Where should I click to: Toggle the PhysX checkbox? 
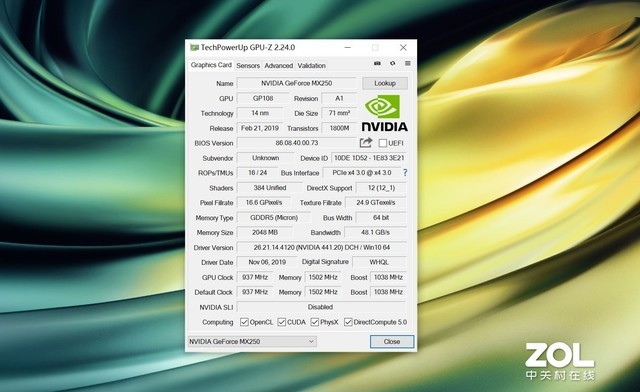315,322
